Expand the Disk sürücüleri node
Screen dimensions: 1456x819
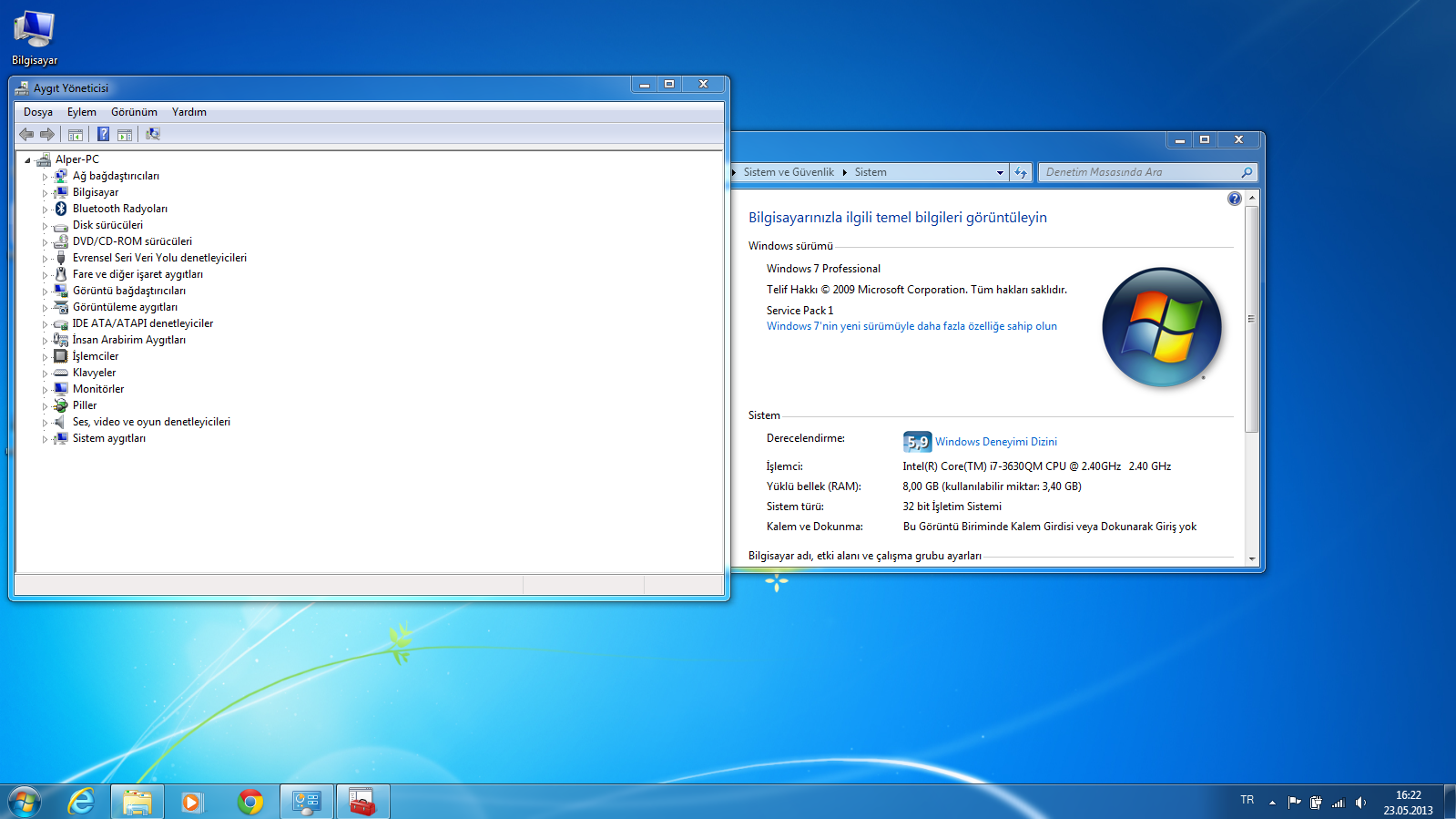(x=45, y=226)
